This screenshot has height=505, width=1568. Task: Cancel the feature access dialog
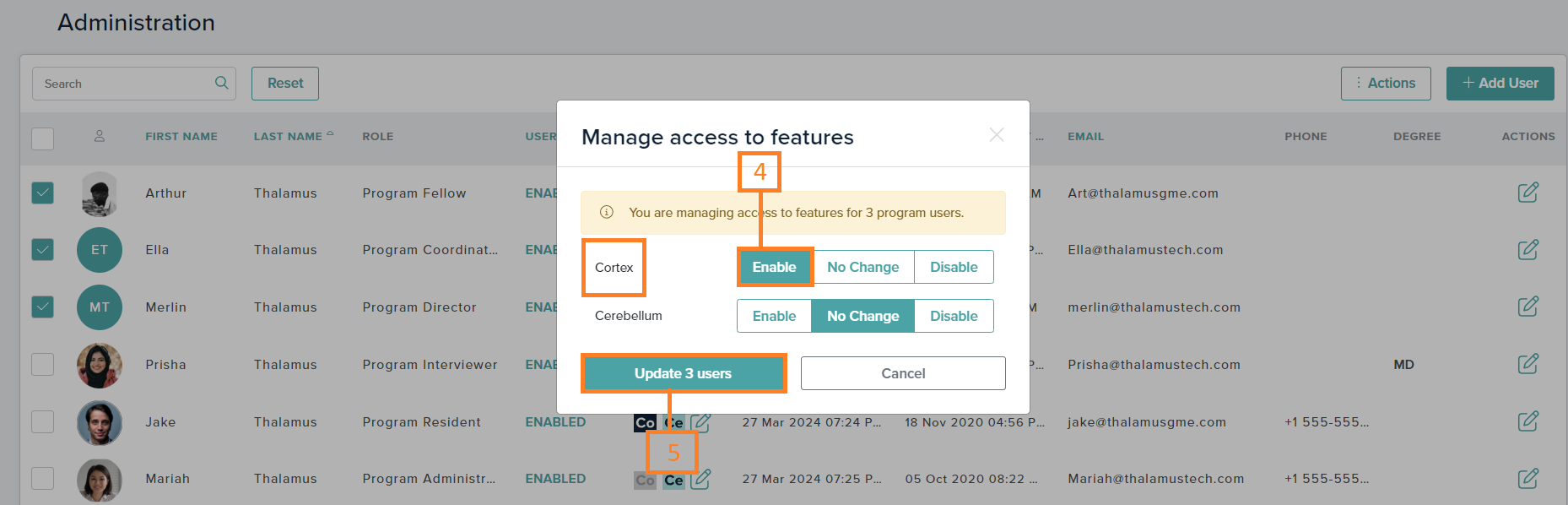point(903,373)
